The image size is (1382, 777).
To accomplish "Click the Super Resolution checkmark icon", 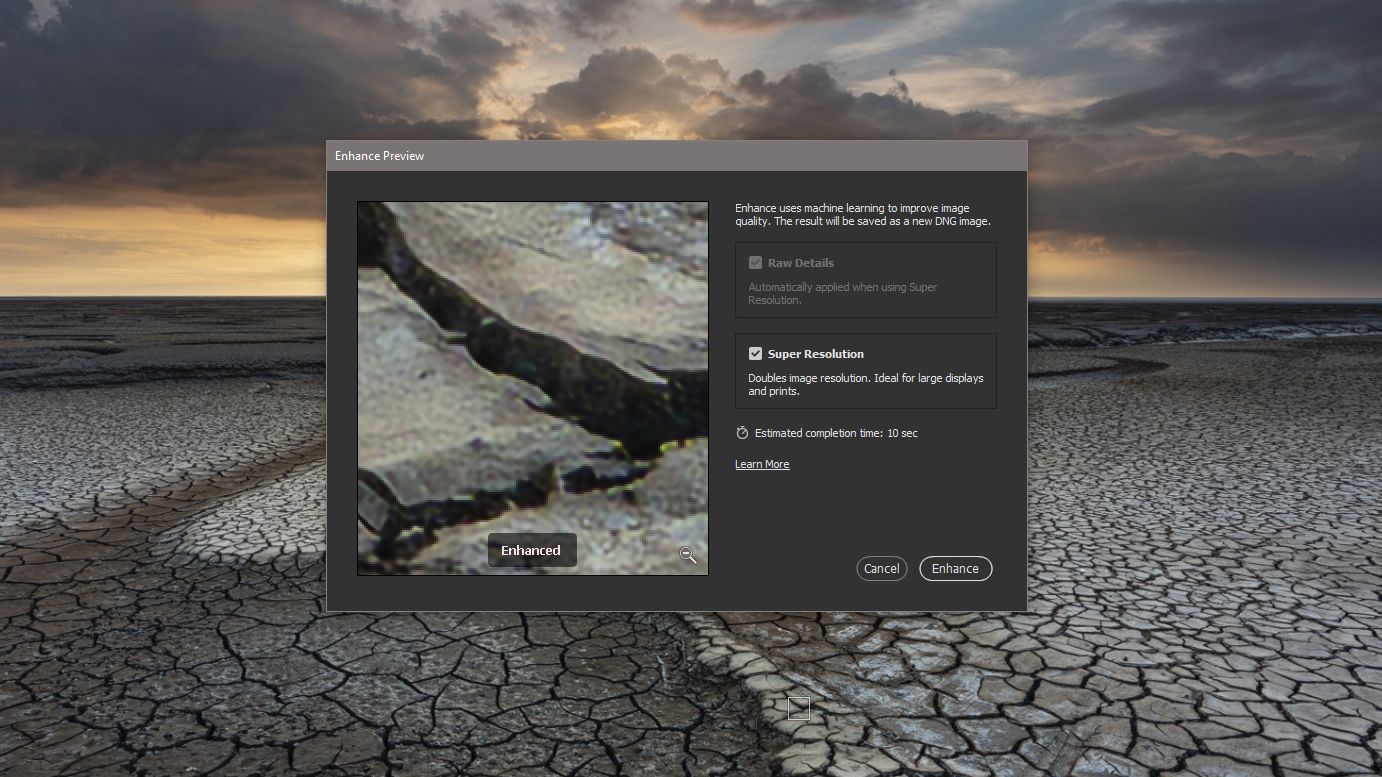I will tap(757, 353).
